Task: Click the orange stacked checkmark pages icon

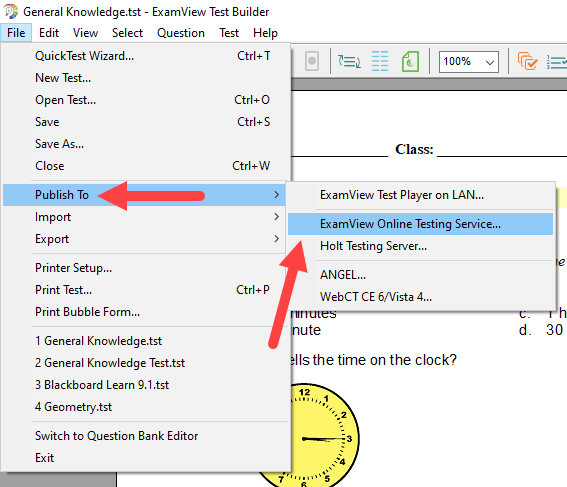Action: (527, 61)
